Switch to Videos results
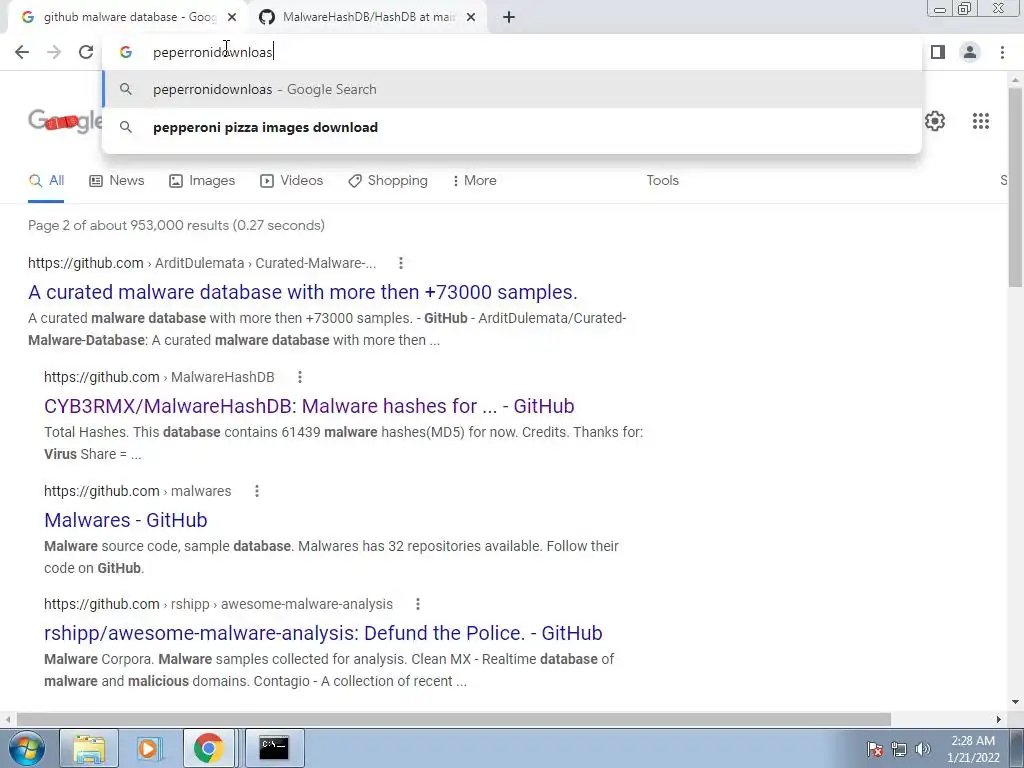 pos(291,181)
